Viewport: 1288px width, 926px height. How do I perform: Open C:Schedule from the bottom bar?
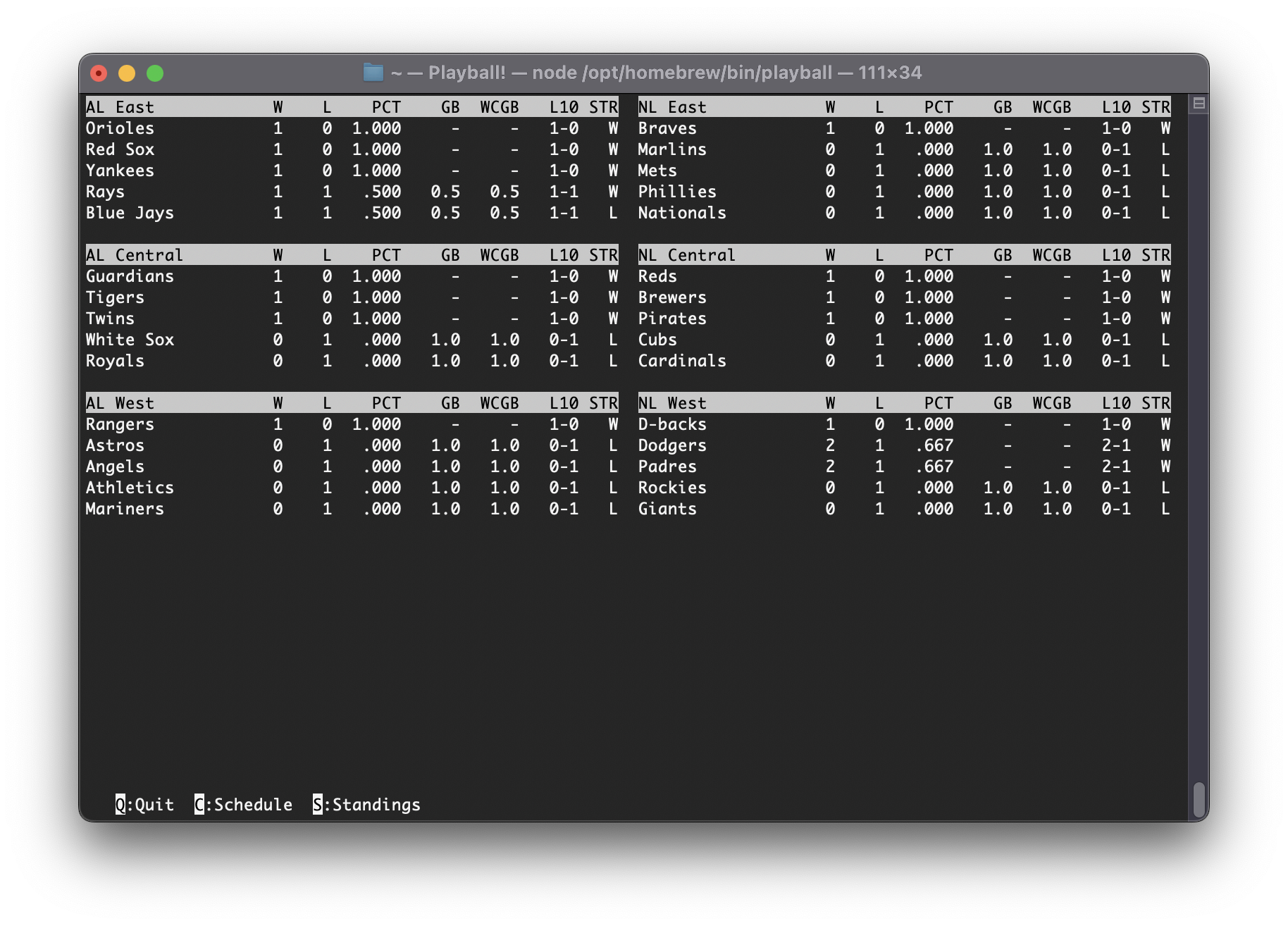point(243,805)
